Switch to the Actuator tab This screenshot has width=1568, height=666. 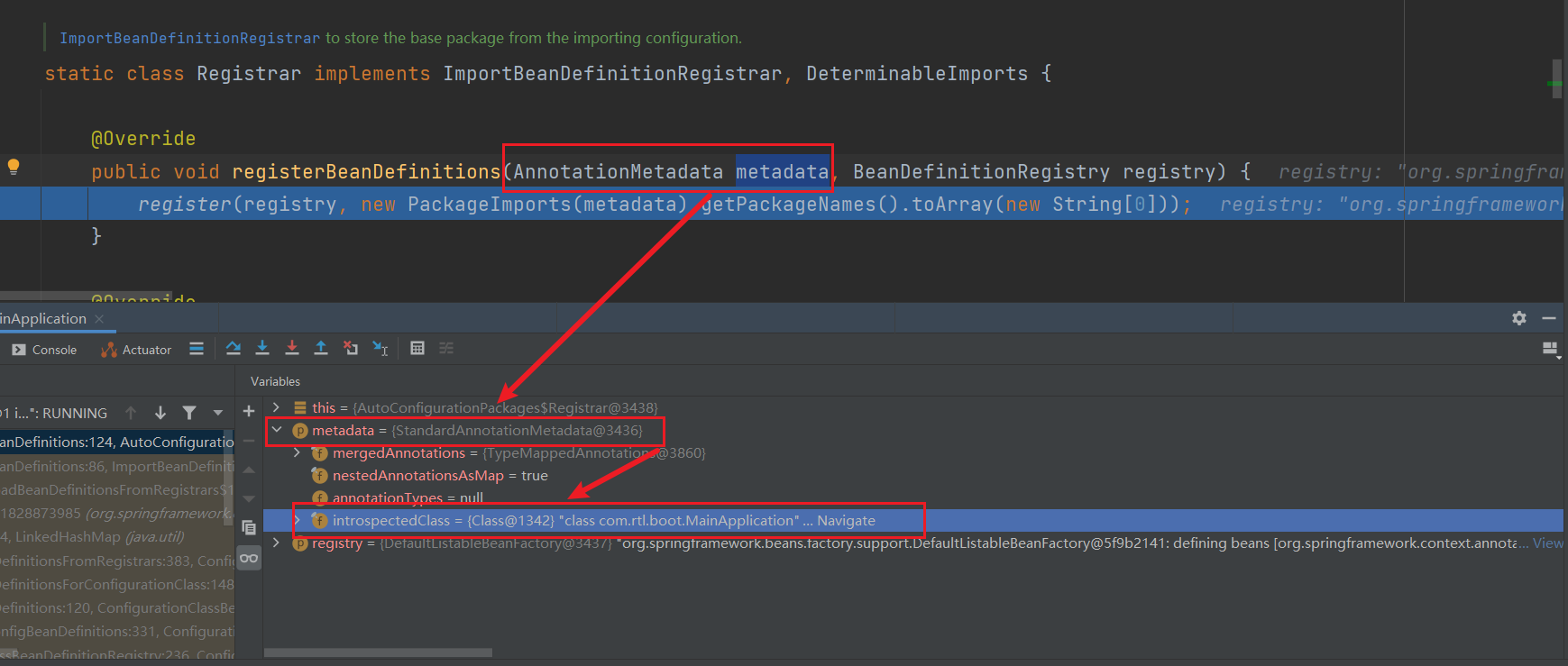(x=136, y=350)
